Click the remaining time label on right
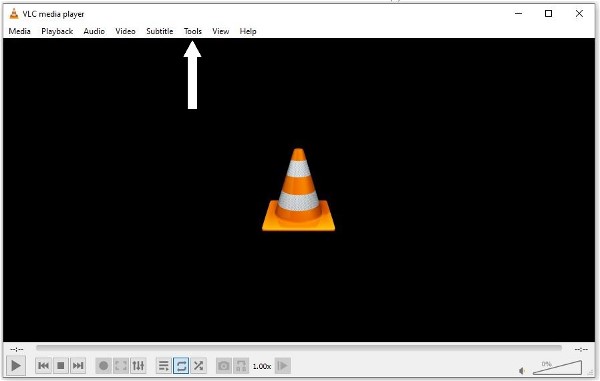The height and width of the screenshot is (381, 600). pyautogui.click(x=581, y=349)
